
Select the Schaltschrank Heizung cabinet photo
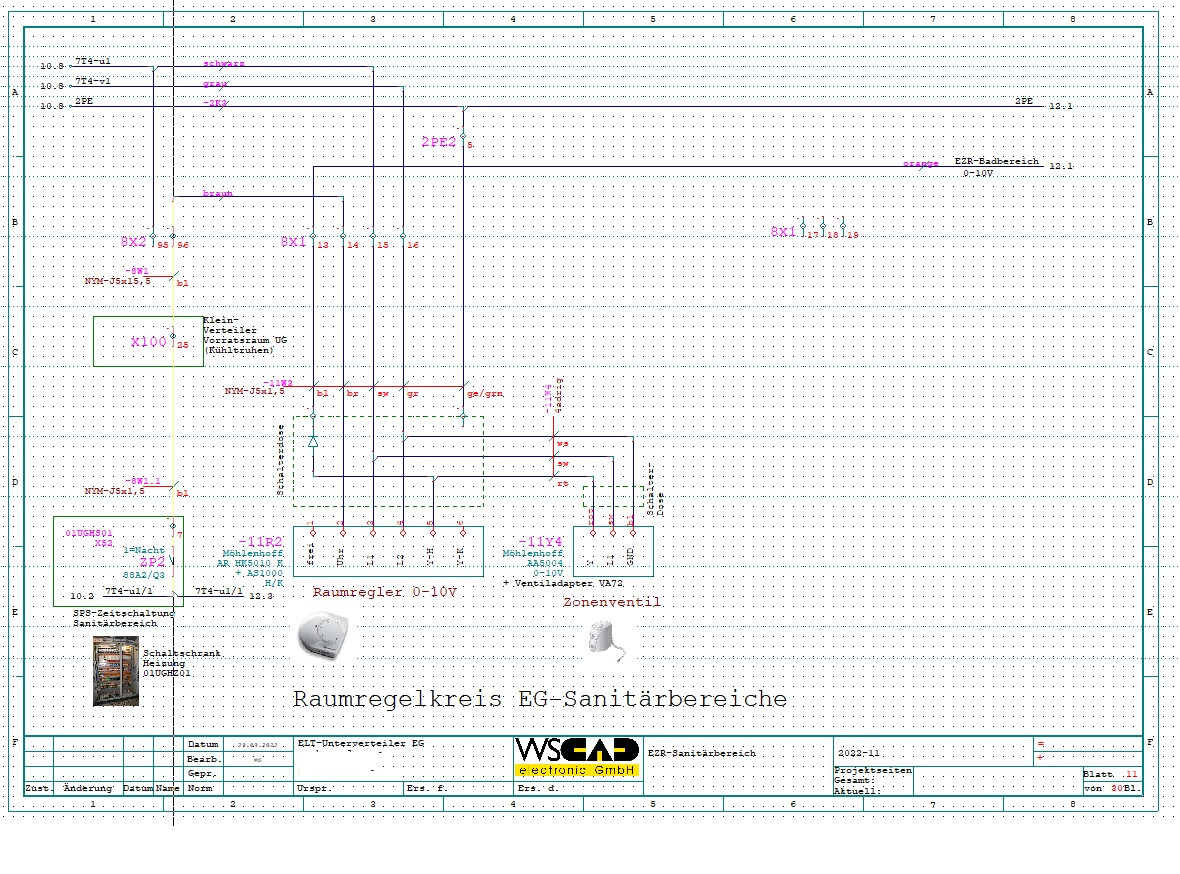(x=116, y=671)
